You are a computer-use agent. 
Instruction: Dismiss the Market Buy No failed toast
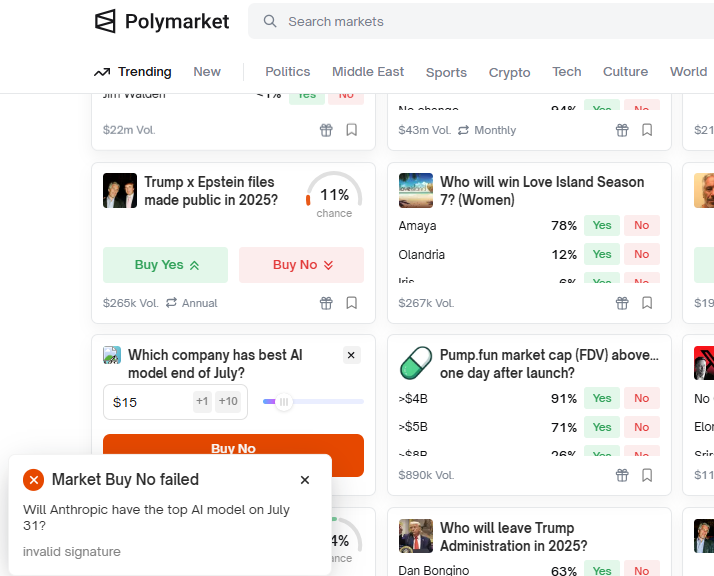[x=305, y=480]
